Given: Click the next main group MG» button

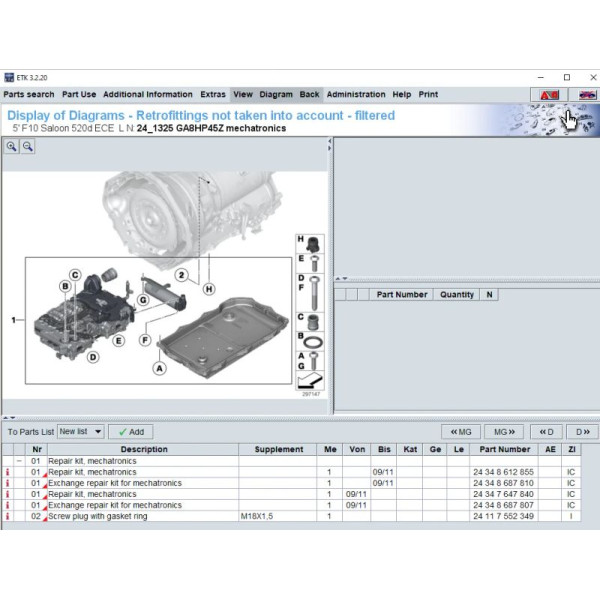Looking at the screenshot, I should click(503, 432).
